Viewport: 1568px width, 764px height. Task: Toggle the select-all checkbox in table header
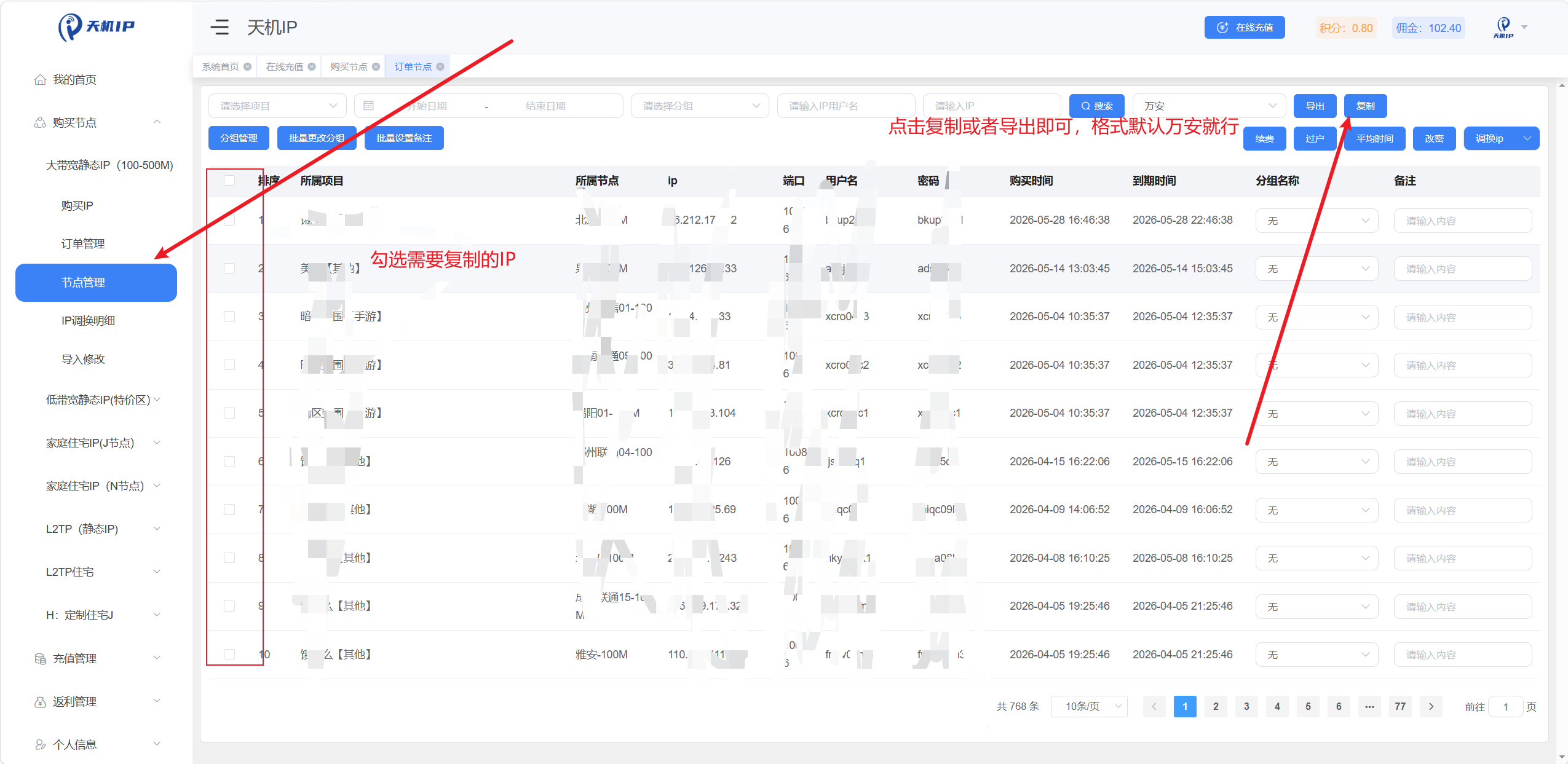click(x=229, y=181)
